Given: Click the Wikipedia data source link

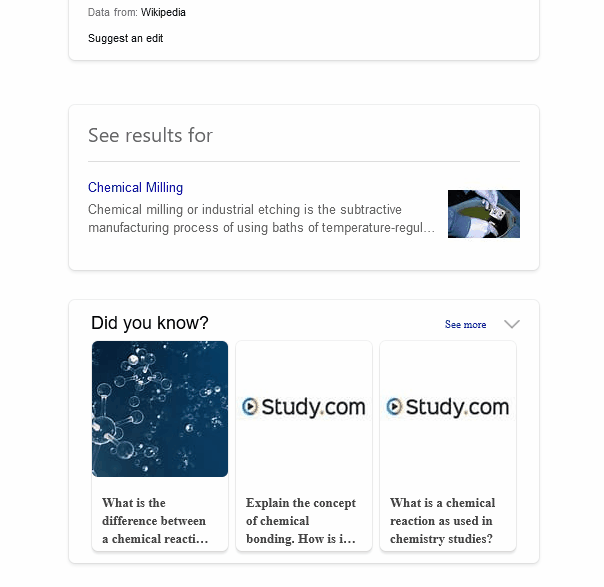Looking at the screenshot, I should pos(163,13).
